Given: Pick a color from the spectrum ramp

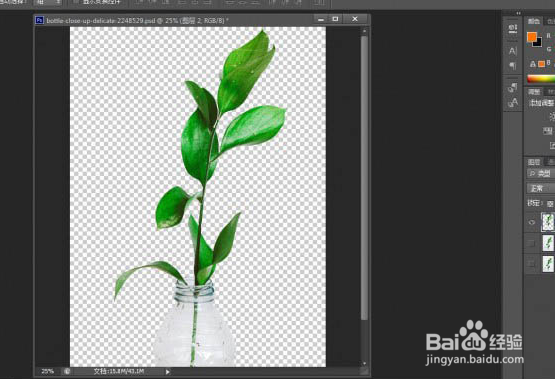Looking at the screenshot, I should [x=541, y=79].
